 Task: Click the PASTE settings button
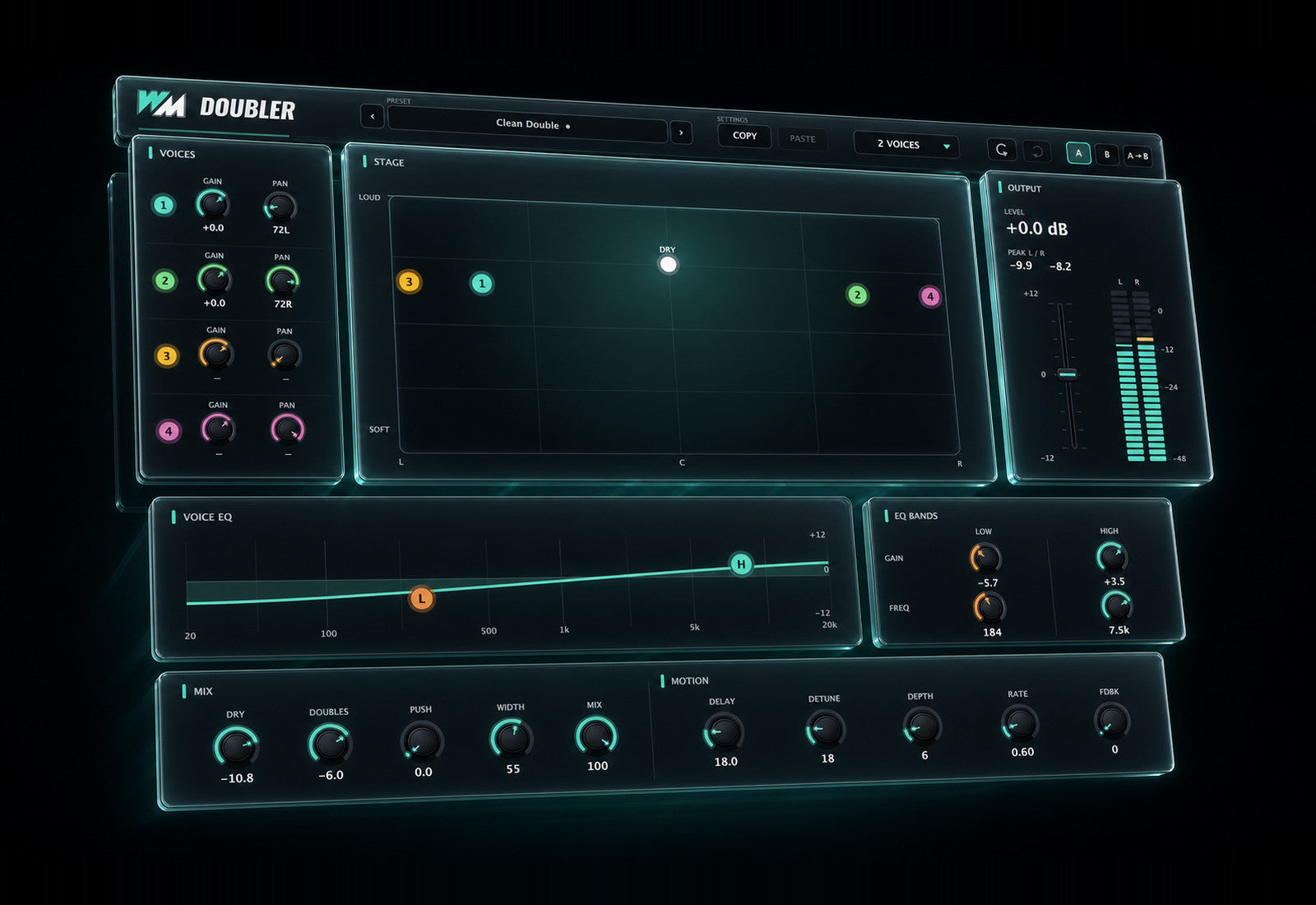803,139
